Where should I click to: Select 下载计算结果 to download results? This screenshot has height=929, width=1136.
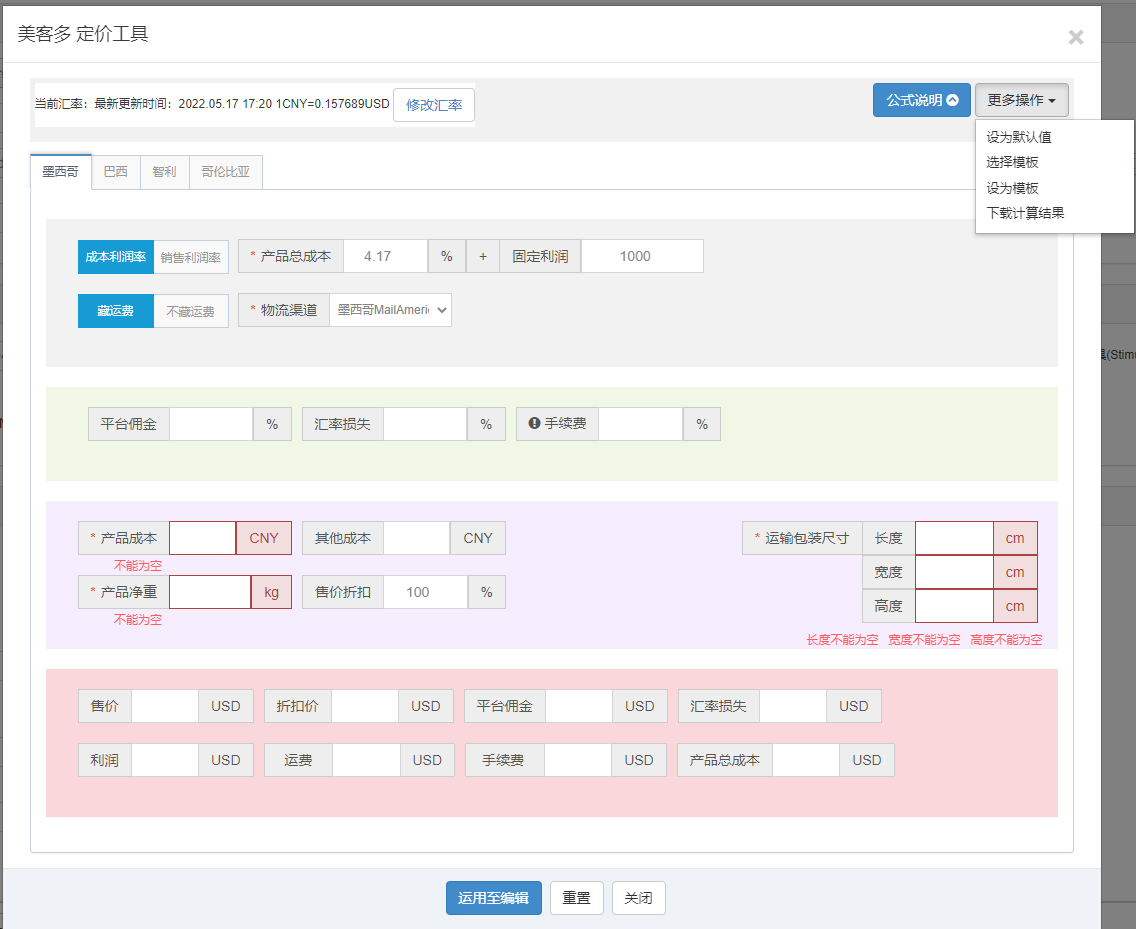(1025, 213)
